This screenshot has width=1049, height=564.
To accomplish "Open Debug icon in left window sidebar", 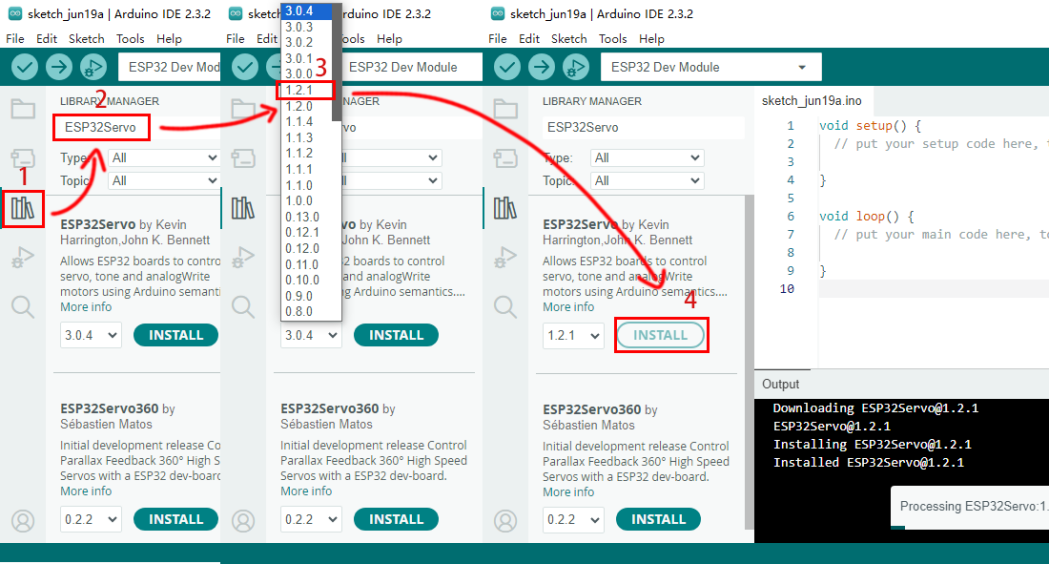I will pos(23,258).
